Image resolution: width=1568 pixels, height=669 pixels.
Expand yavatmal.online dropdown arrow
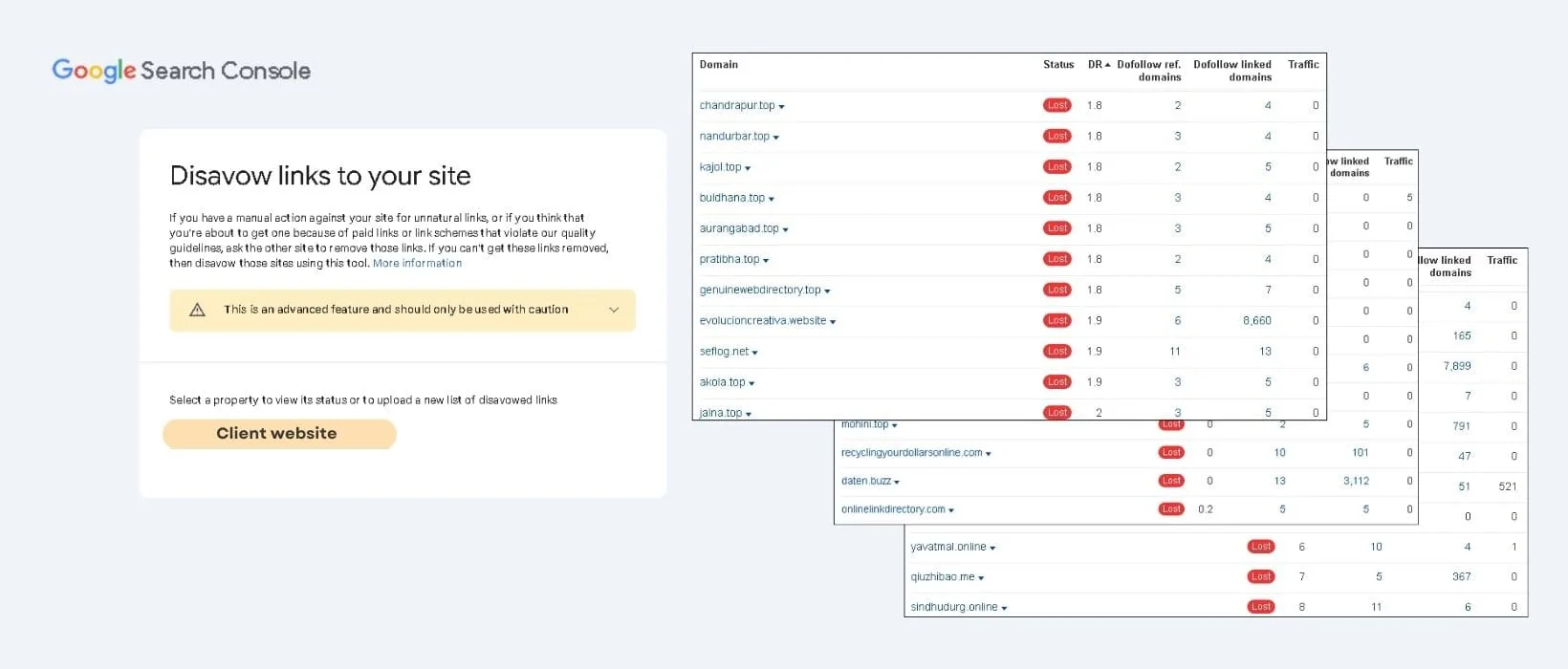[x=992, y=549]
